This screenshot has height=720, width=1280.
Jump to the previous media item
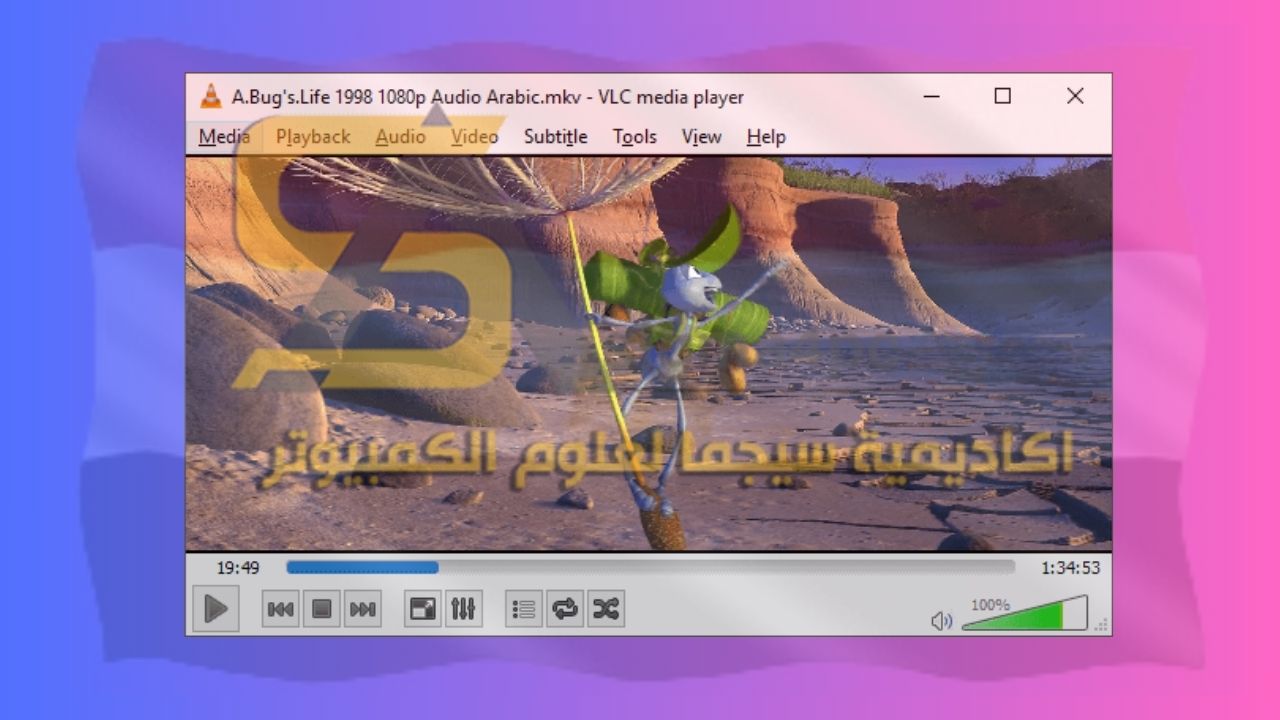point(281,609)
